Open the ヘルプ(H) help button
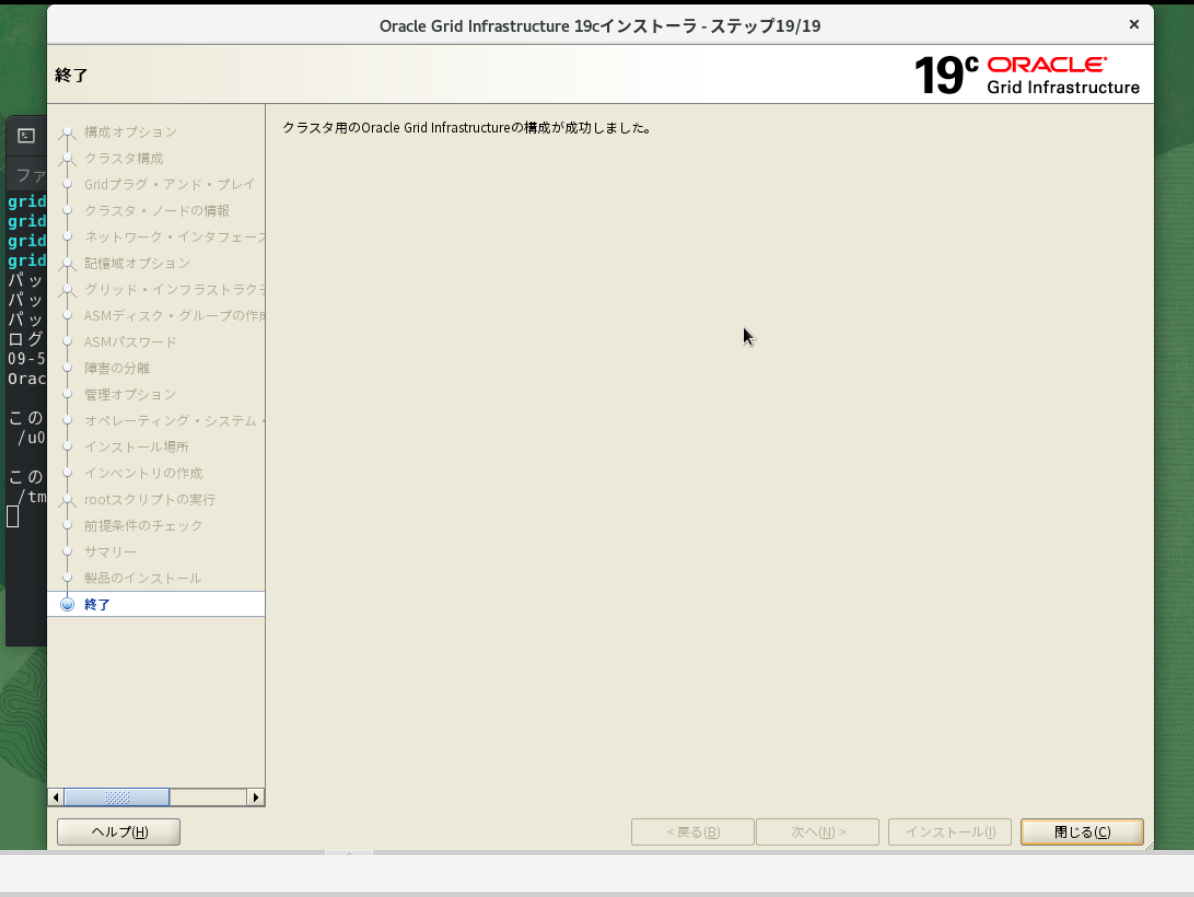This screenshot has width=1194, height=897. [x=119, y=832]
